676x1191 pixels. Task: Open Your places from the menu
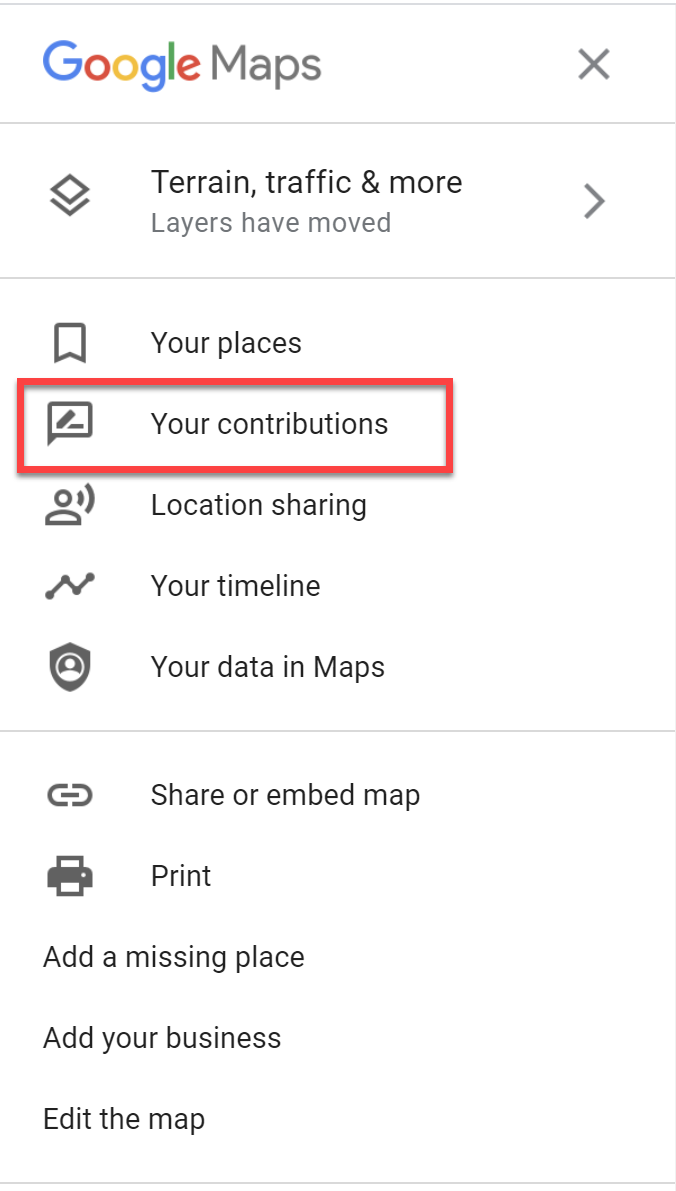(225, 342)
